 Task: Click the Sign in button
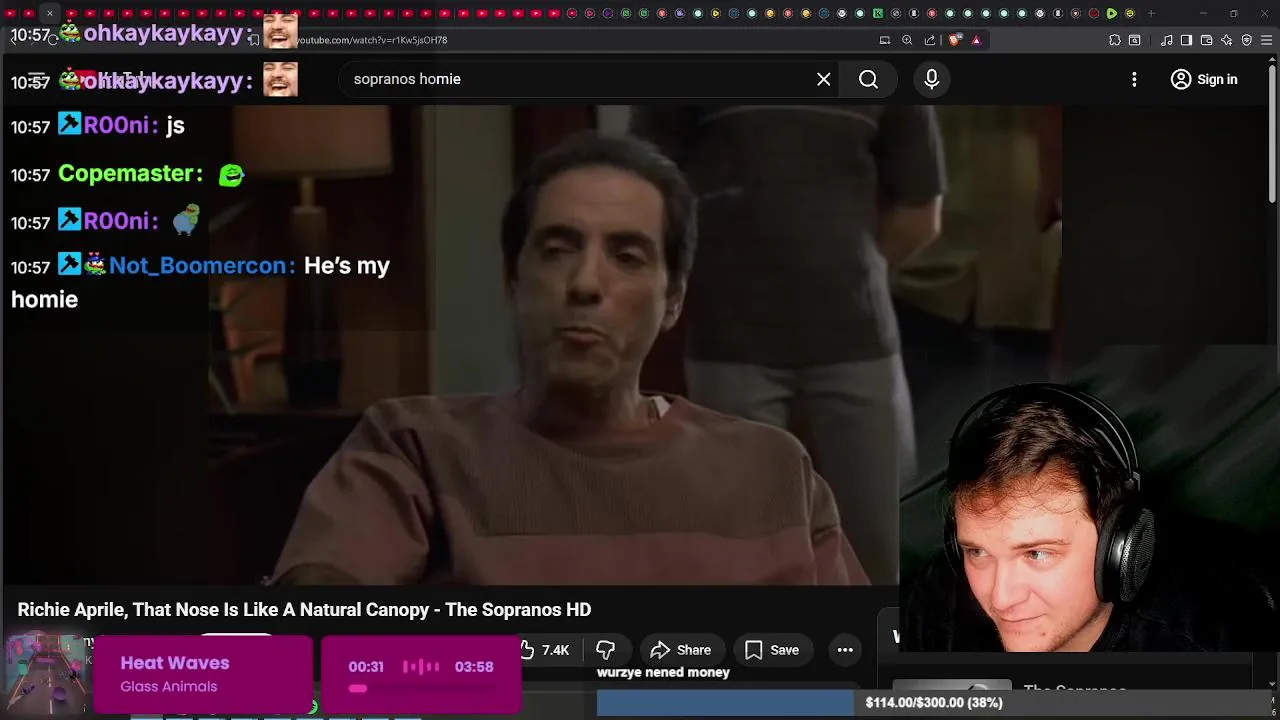[x=1204, y=79]
